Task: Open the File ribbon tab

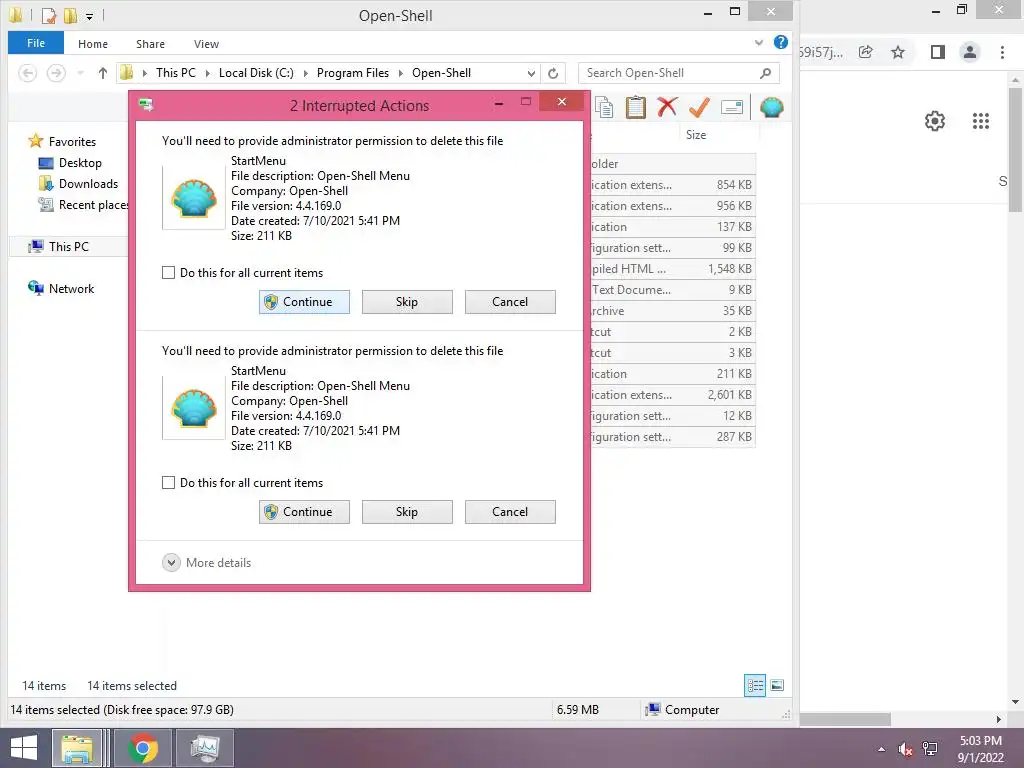Action: point(36,43)
